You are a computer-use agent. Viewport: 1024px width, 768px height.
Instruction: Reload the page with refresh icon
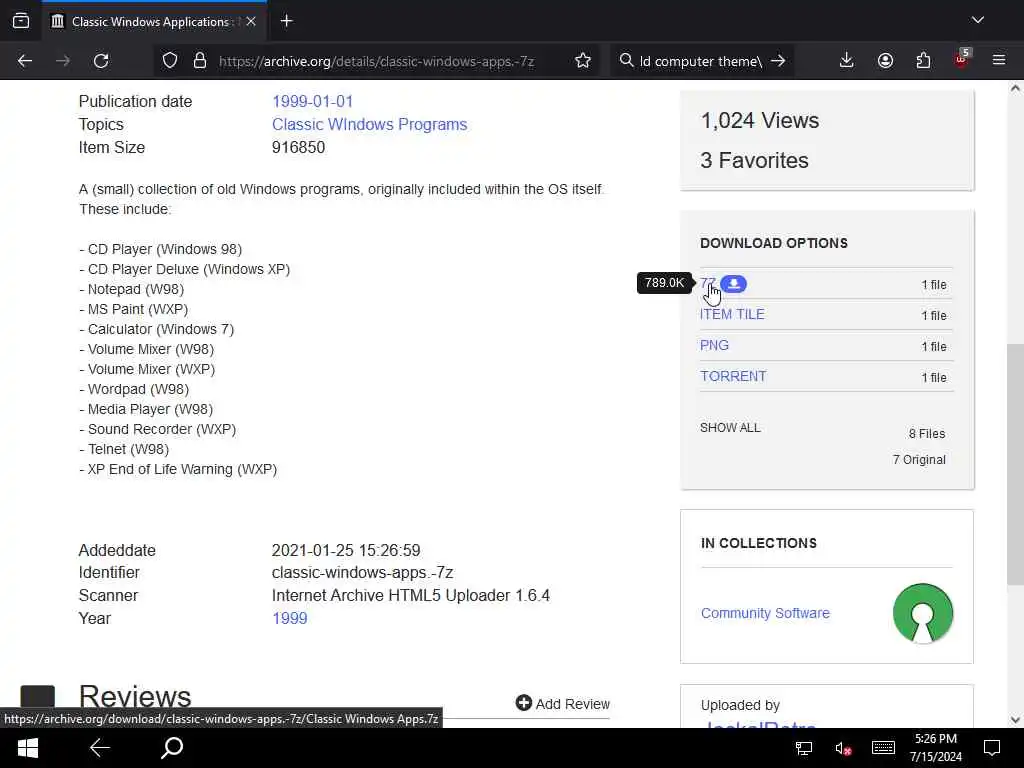[x=101, y=61]
